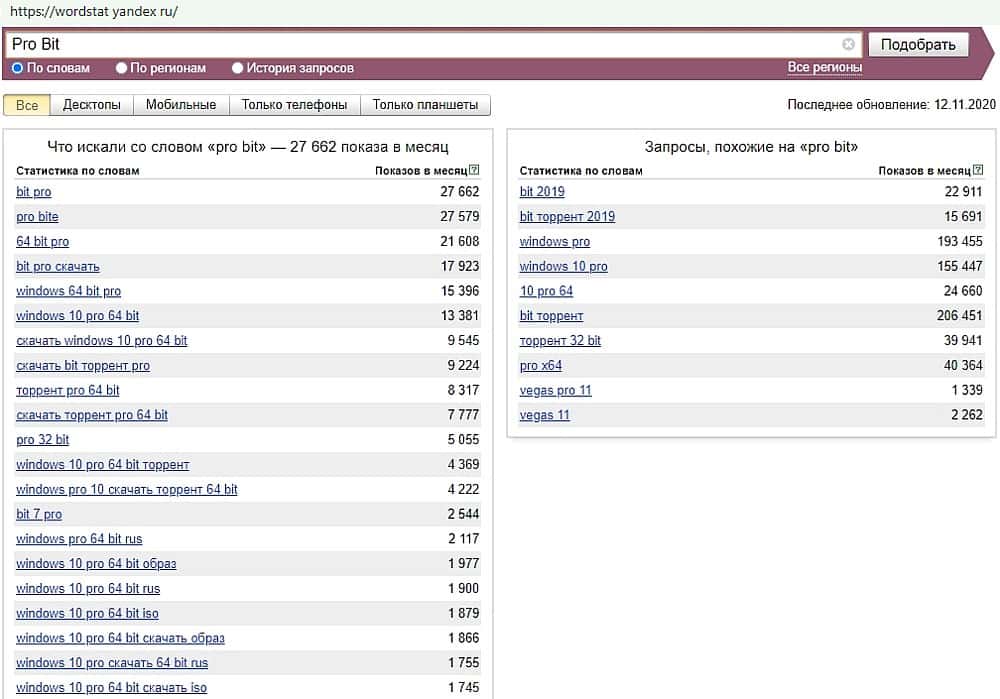The height and width of the screenshot is (699, 1000).
Task: Open 'windows 10 pro 64 bit' link
Action: click(78, 316)
